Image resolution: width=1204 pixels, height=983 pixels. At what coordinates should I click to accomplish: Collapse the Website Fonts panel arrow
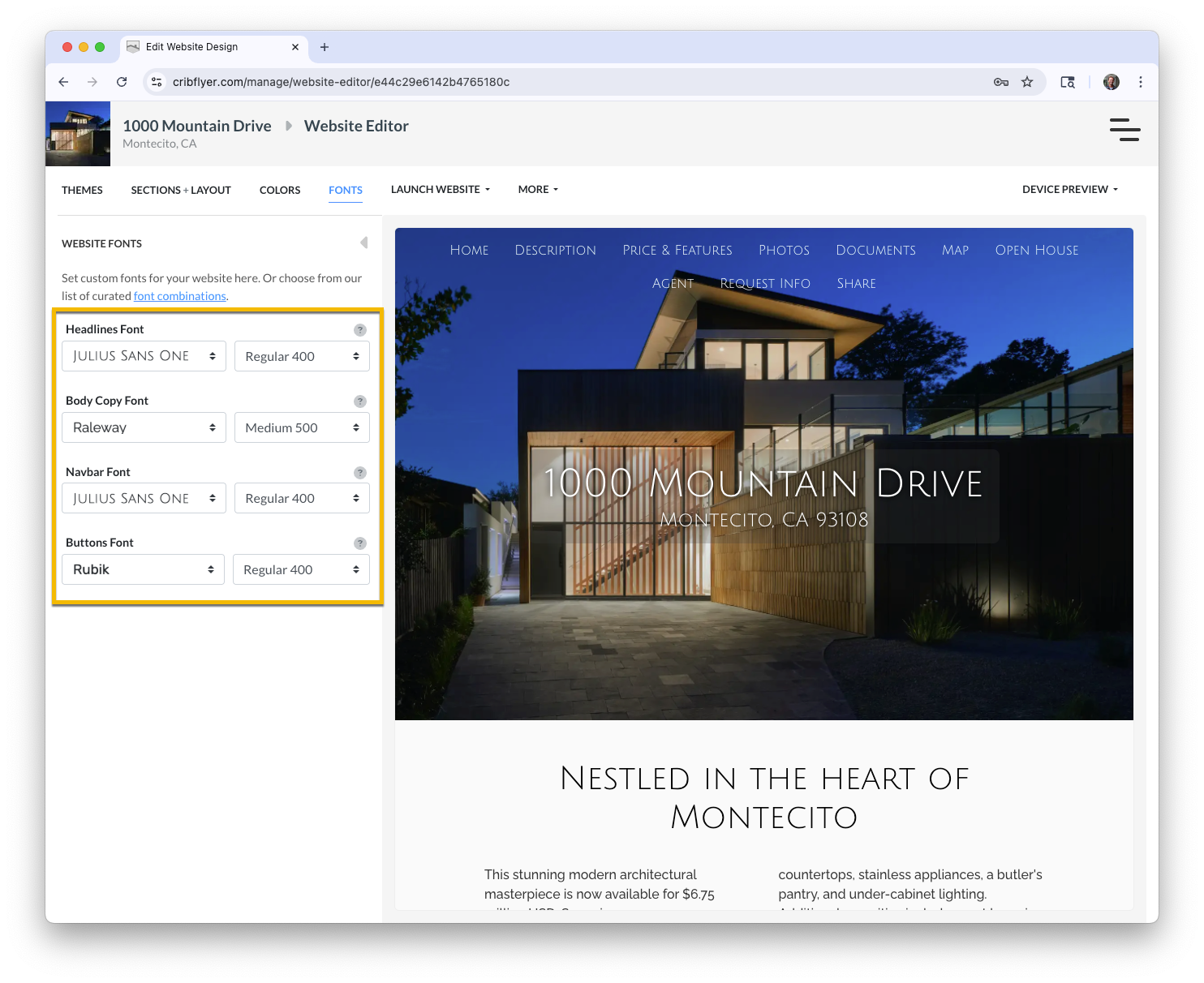(364, 243)
